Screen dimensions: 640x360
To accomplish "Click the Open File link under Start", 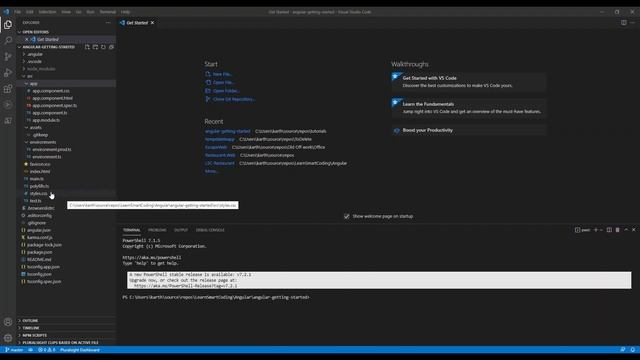I will [223, 82].
